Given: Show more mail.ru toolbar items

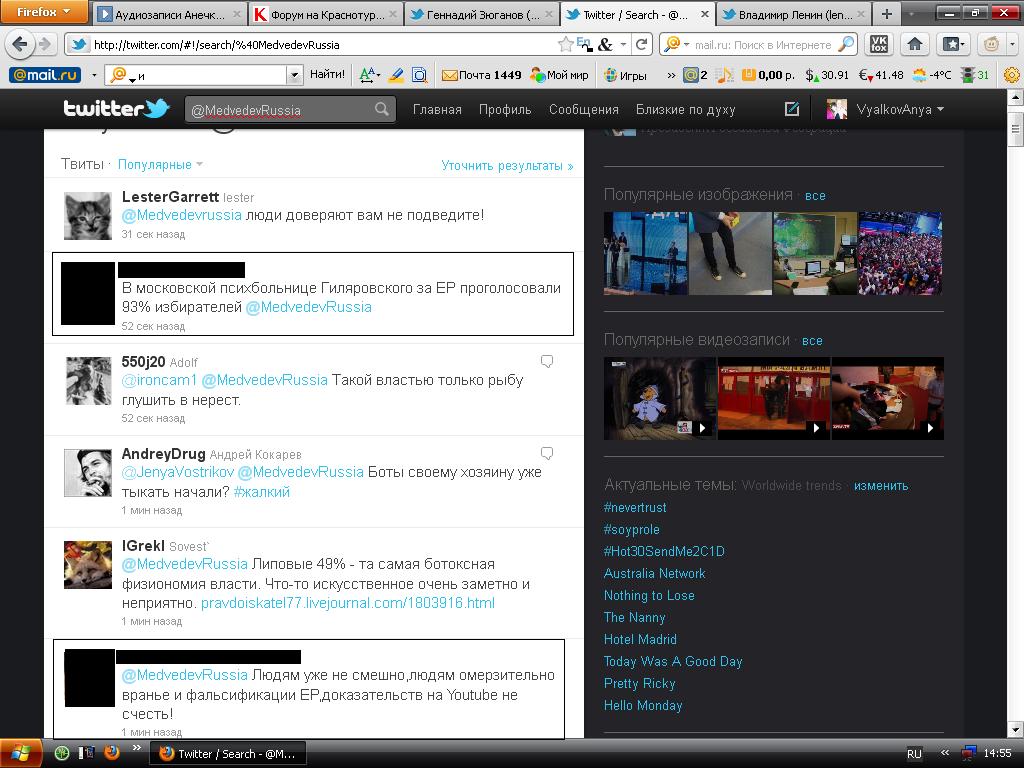Looking at the screenshot, I should click(671, 75).
